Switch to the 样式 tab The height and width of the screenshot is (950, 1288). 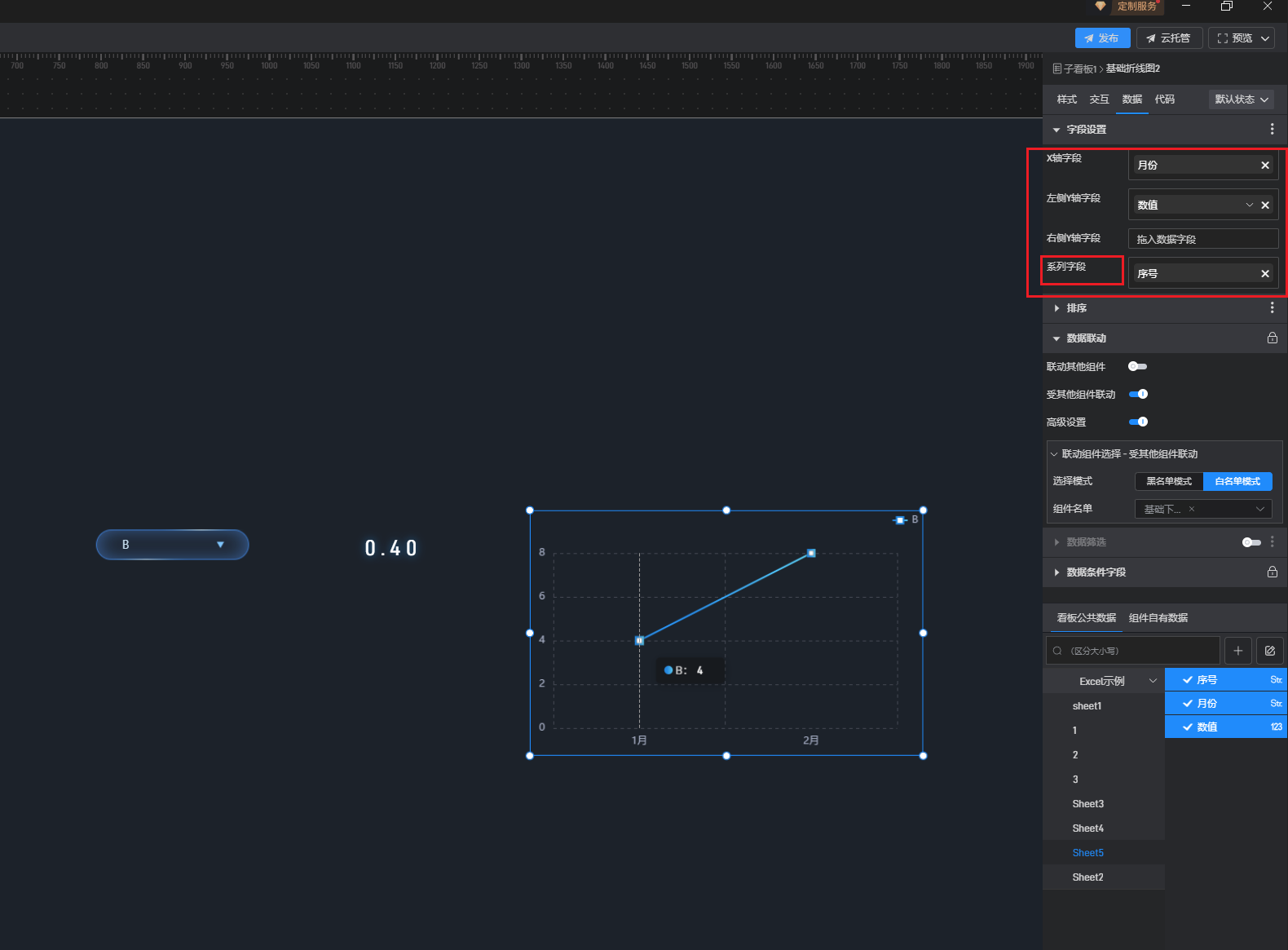pos(1066,99)
